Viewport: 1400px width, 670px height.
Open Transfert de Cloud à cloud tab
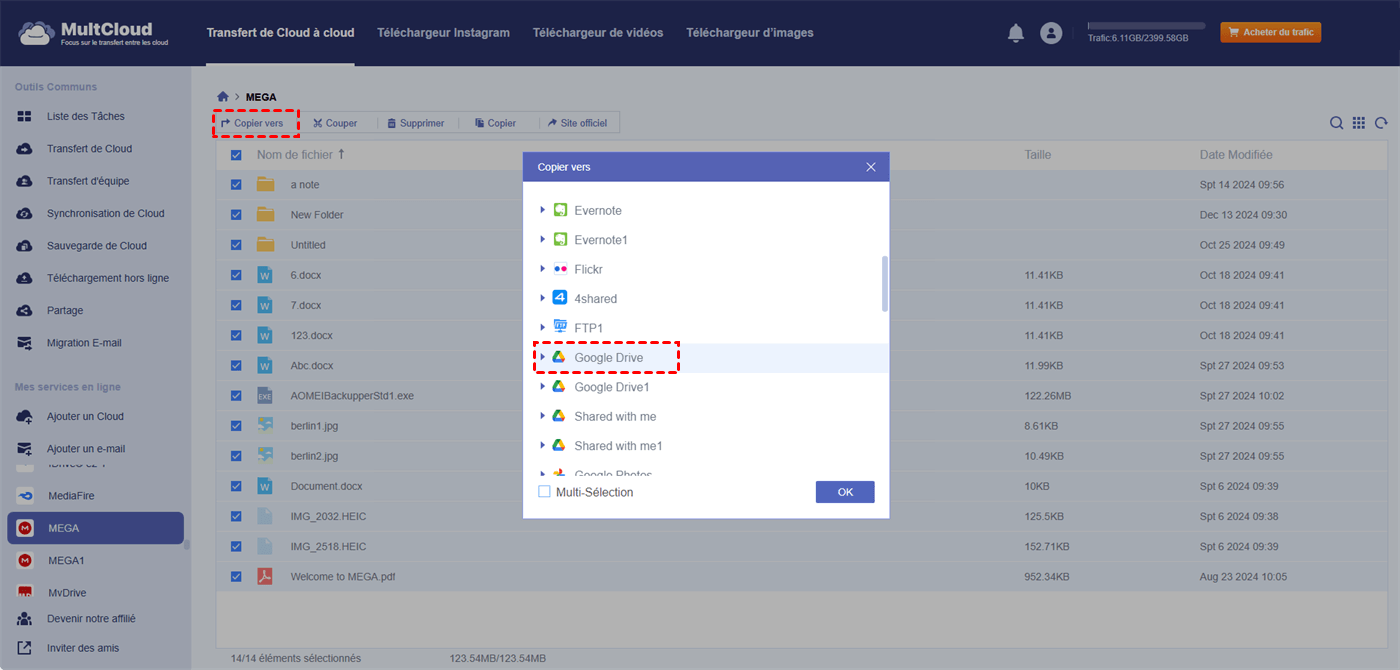tap(280, 33)
